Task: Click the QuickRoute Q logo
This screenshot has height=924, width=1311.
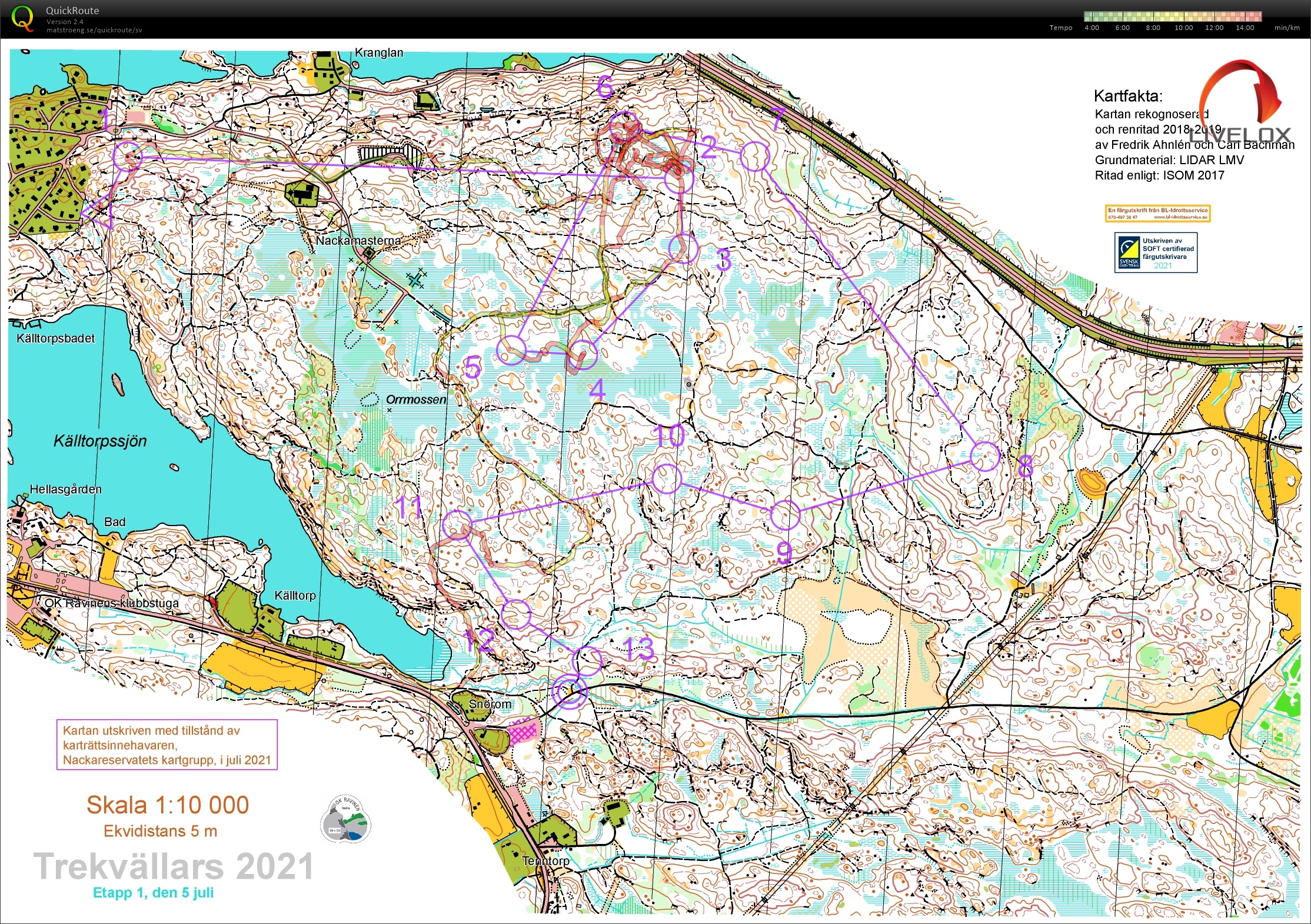Action: (x=22, y=19)
